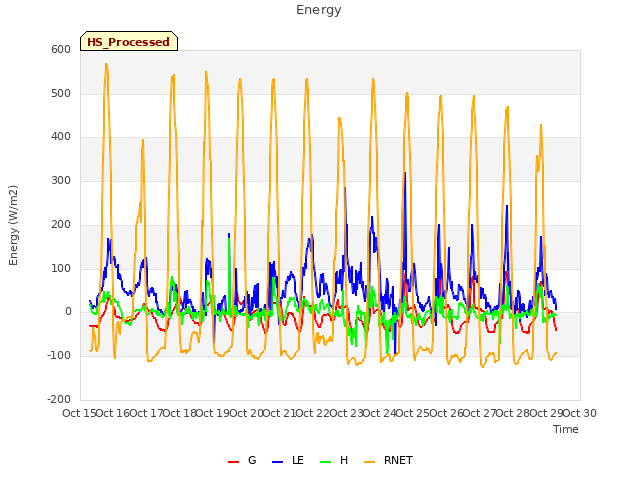Click the -200 y-axis tick label
Viewport: 640px width, 480px height.
click(x=59, y=400)
